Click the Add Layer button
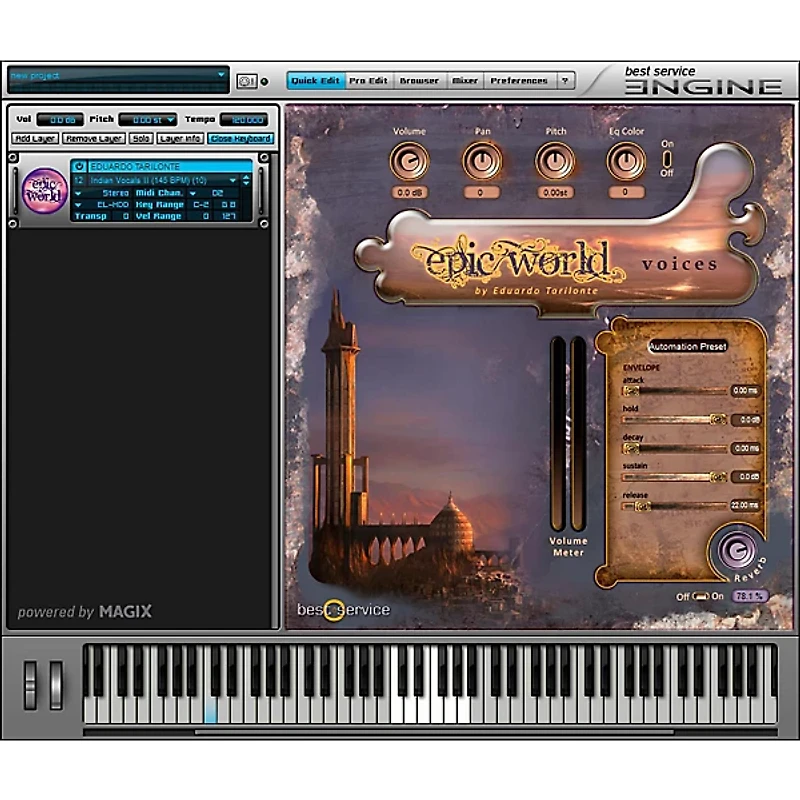Image resolution: width=800 pixels, height=800 pixels. click(35, 139)
